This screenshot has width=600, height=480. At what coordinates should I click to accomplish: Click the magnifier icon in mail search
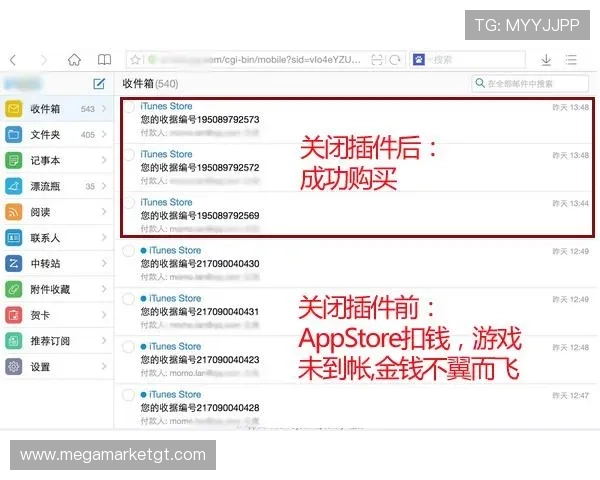point(480,83)
